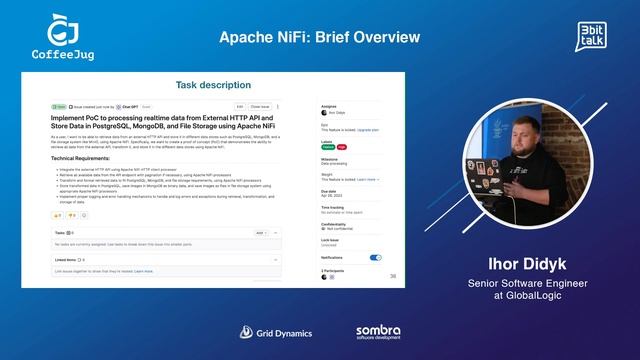Click the CoffeeJug logo
640x360 pixels.
coord(63,37)
